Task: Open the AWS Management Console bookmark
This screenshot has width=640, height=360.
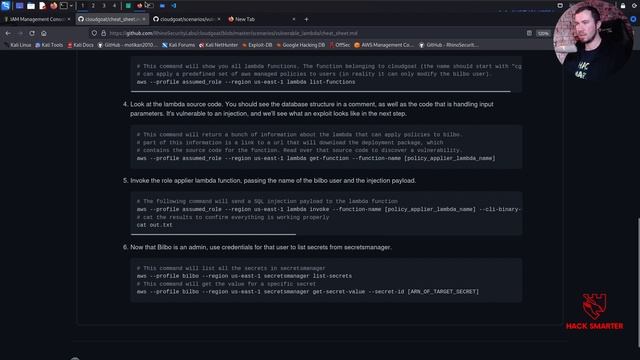Action: pyautogui.click(x=384, y=45)
